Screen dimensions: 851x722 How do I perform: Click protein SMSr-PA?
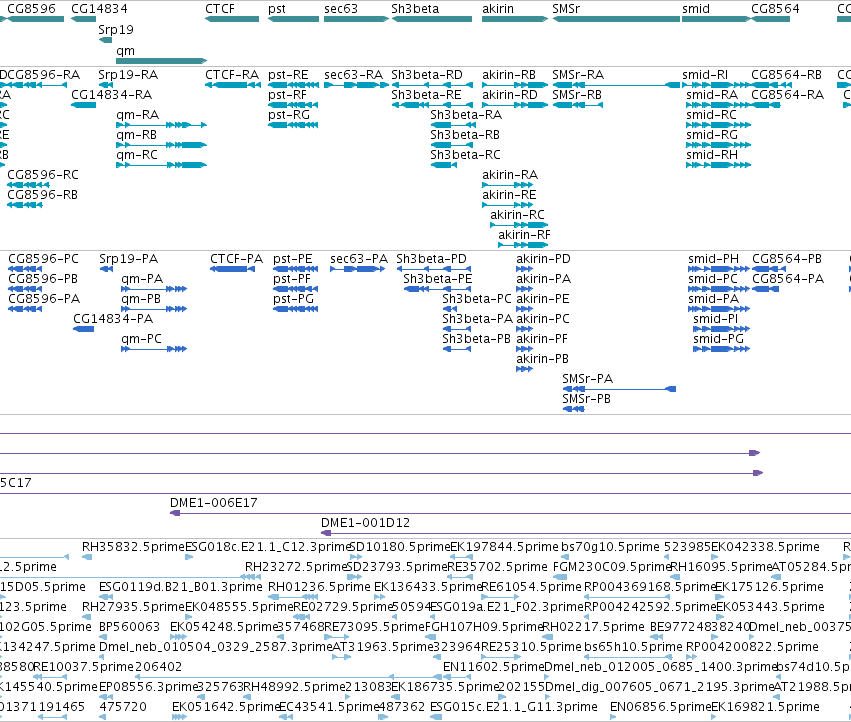[x=619, y=389]
